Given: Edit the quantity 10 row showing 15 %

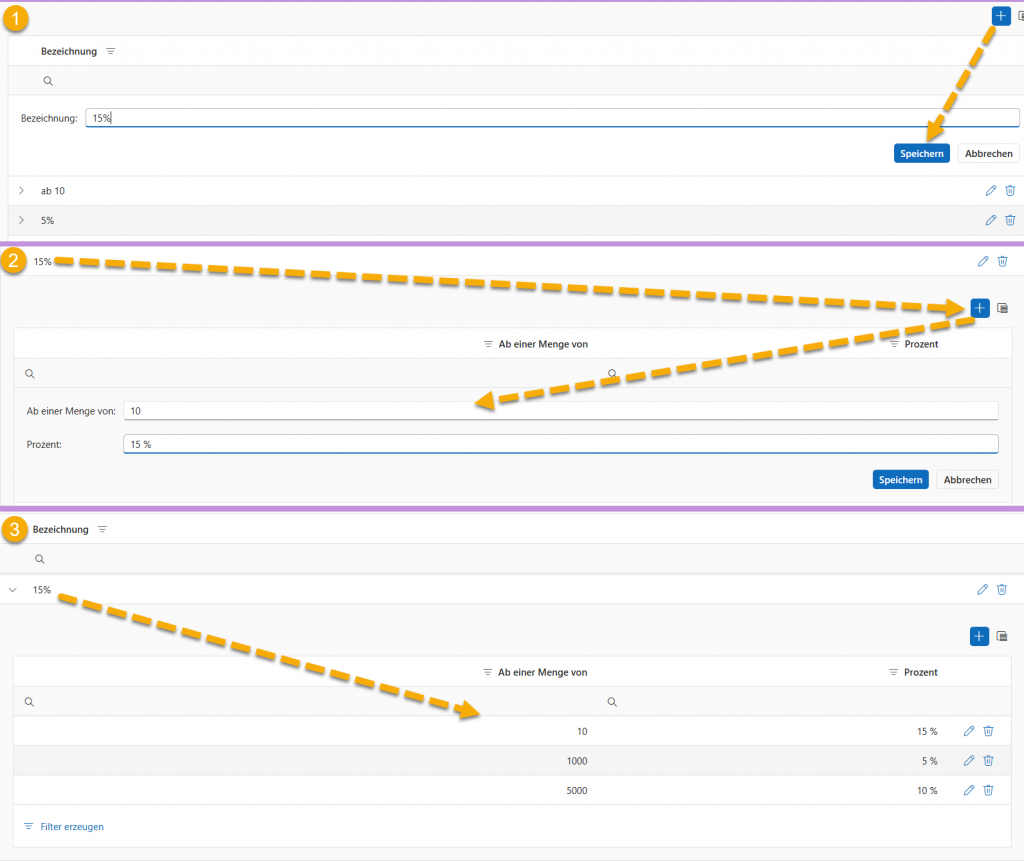Looking at the screenshot, I should click(x=969, y=731).
